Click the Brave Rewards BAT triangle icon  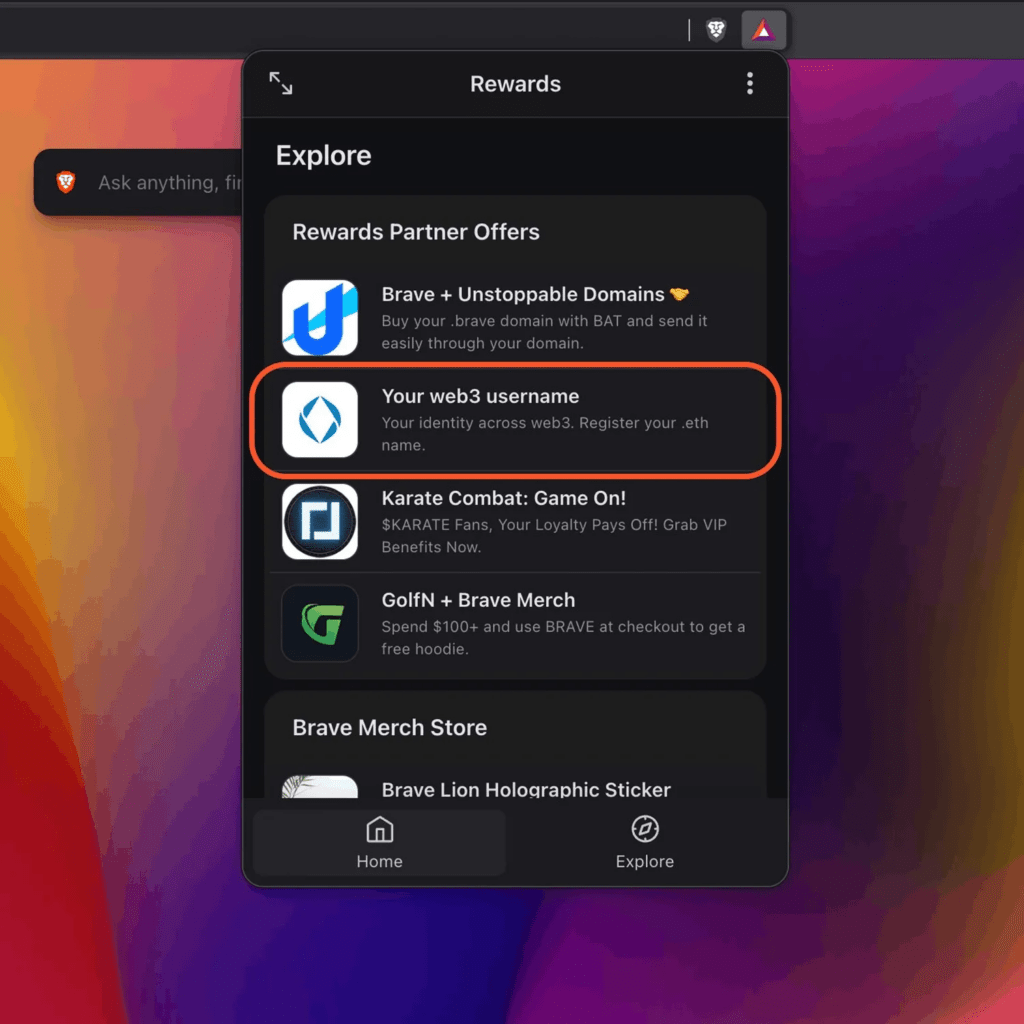(763, 30)
